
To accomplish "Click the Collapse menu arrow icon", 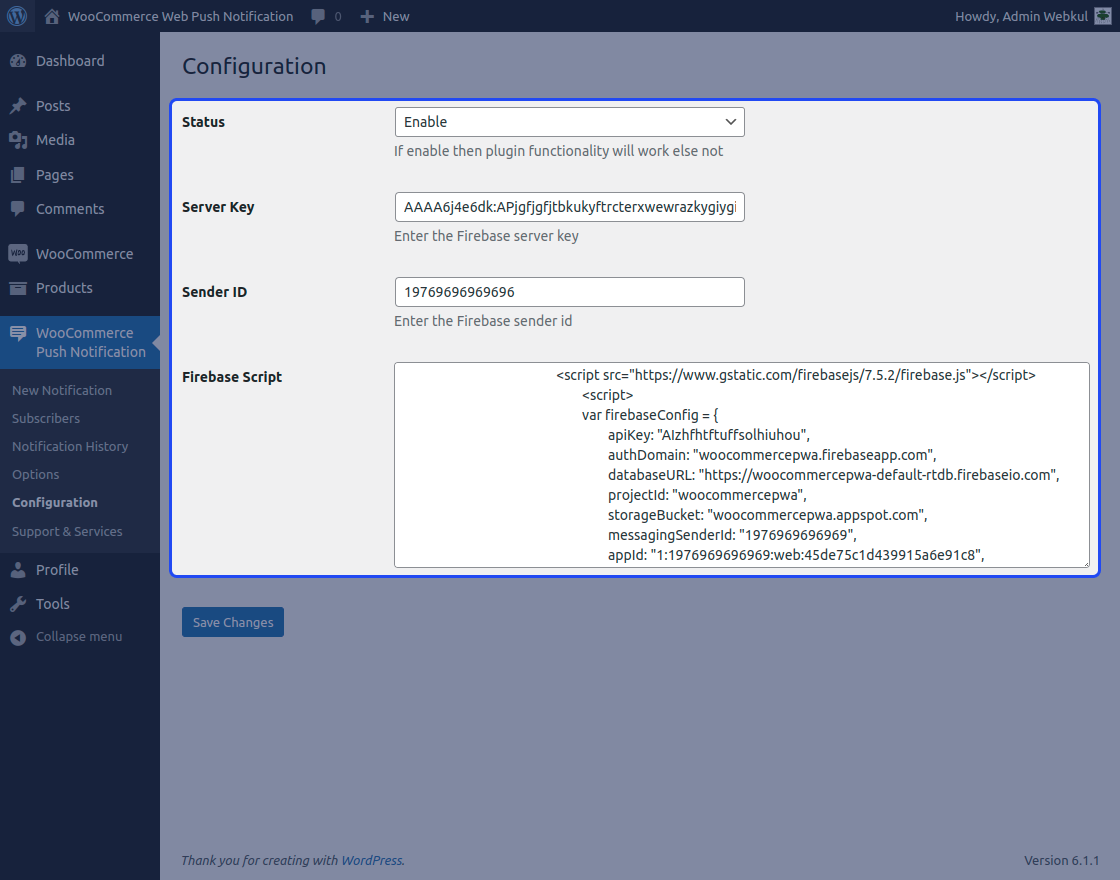I will click(x=18, y=637).
